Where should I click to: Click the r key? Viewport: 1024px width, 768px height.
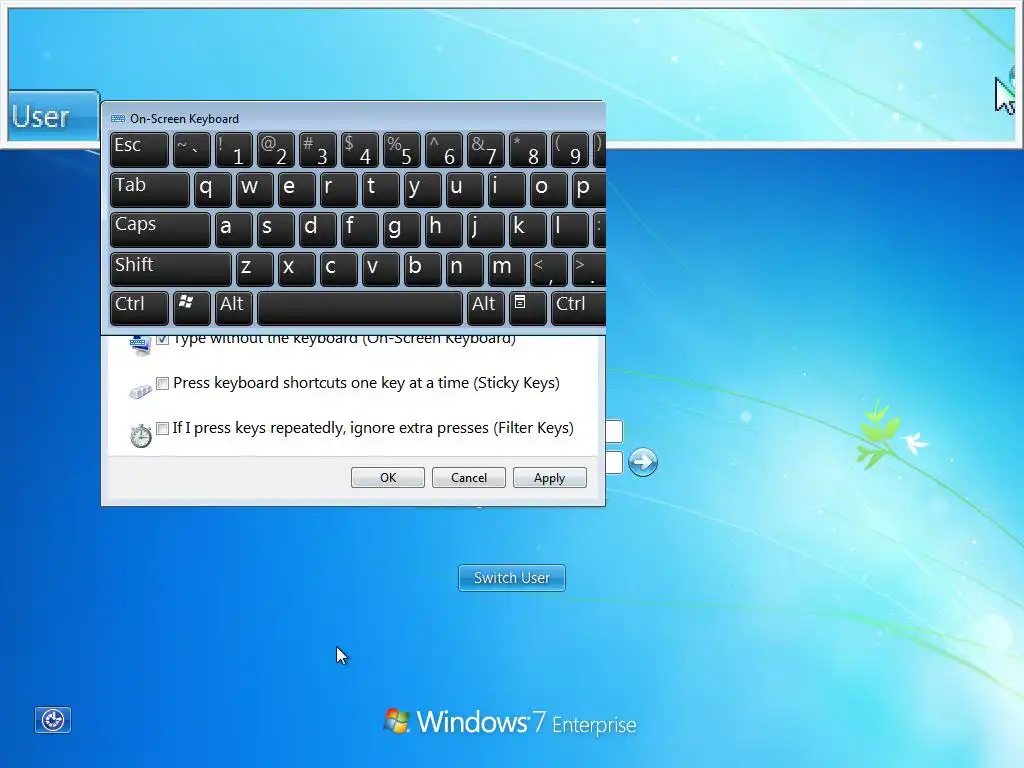click(x=338, y=189)
